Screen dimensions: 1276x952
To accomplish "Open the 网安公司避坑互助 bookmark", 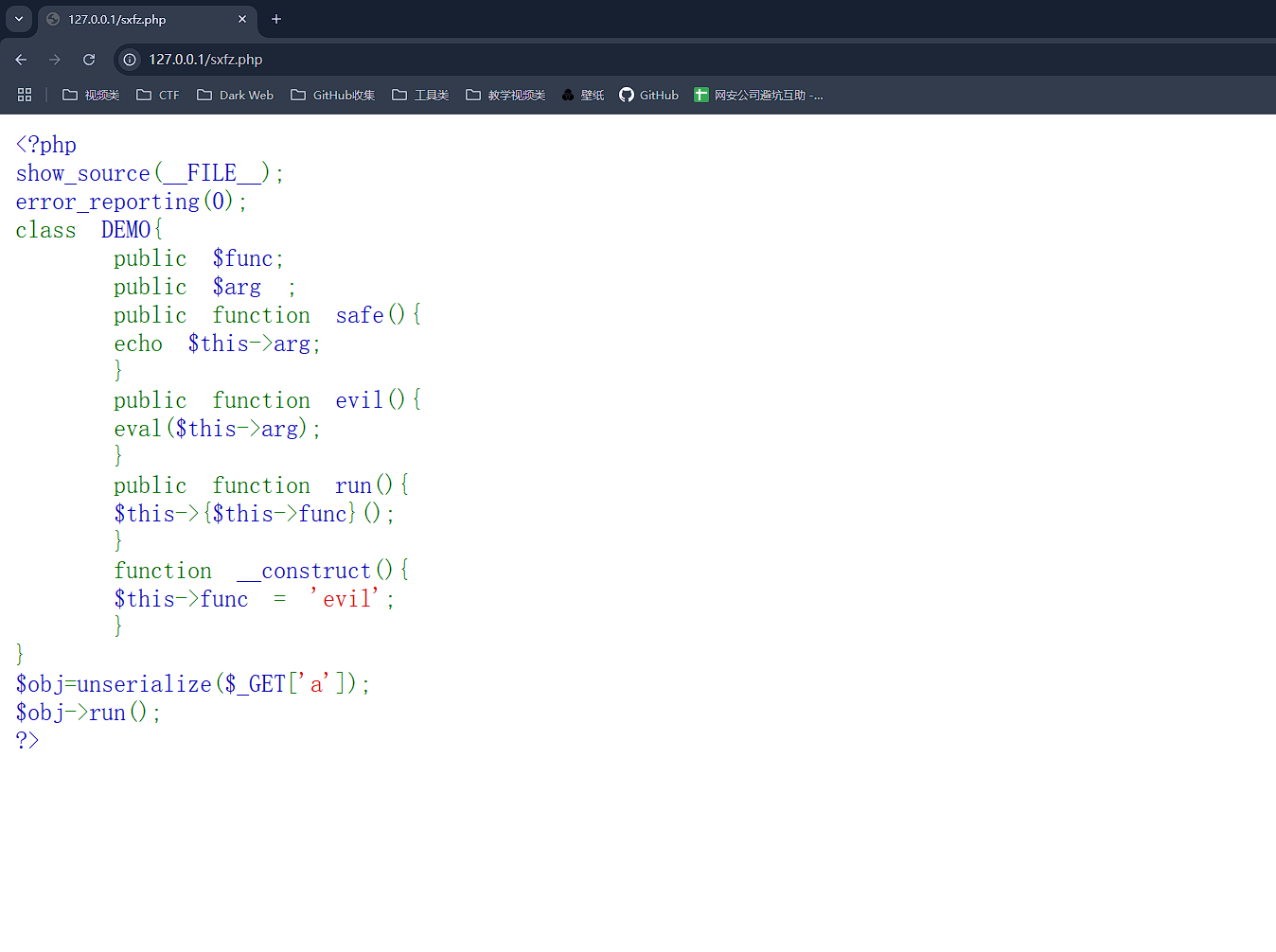I will pos(759,95).
